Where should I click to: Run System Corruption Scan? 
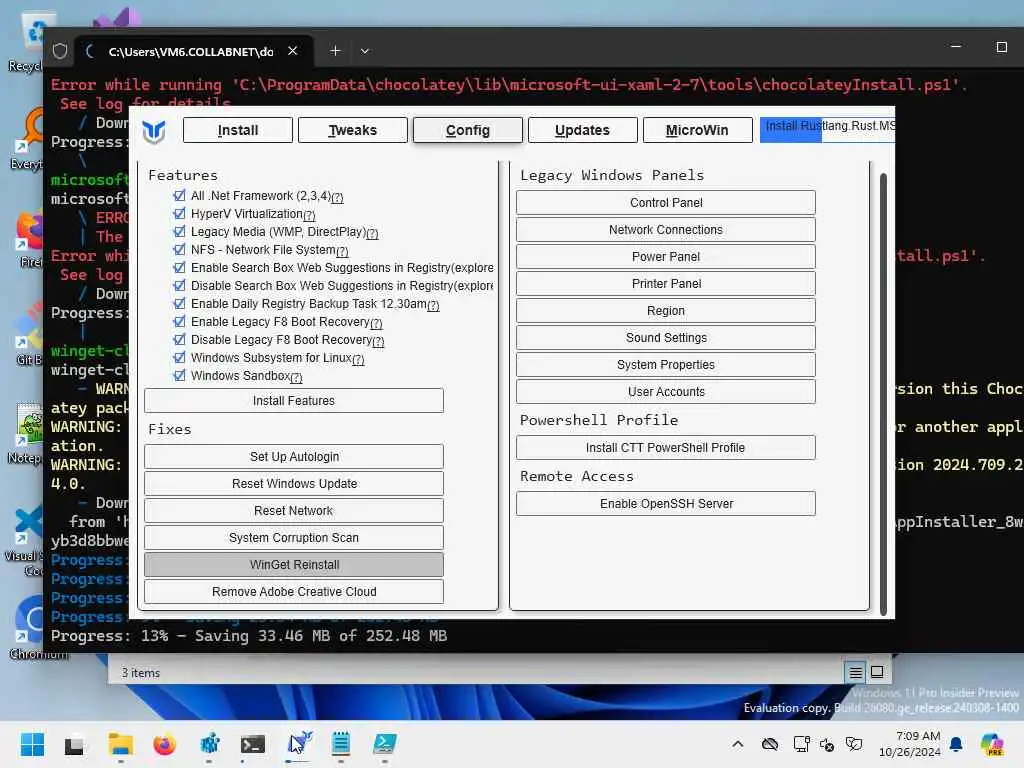[x=294, y=537]
